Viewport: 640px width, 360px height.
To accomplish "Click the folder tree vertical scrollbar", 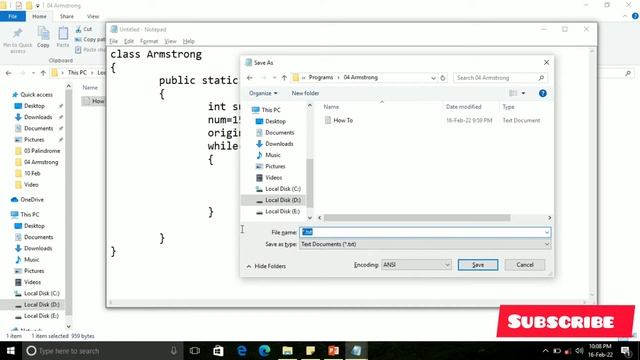I will point(310,183).
